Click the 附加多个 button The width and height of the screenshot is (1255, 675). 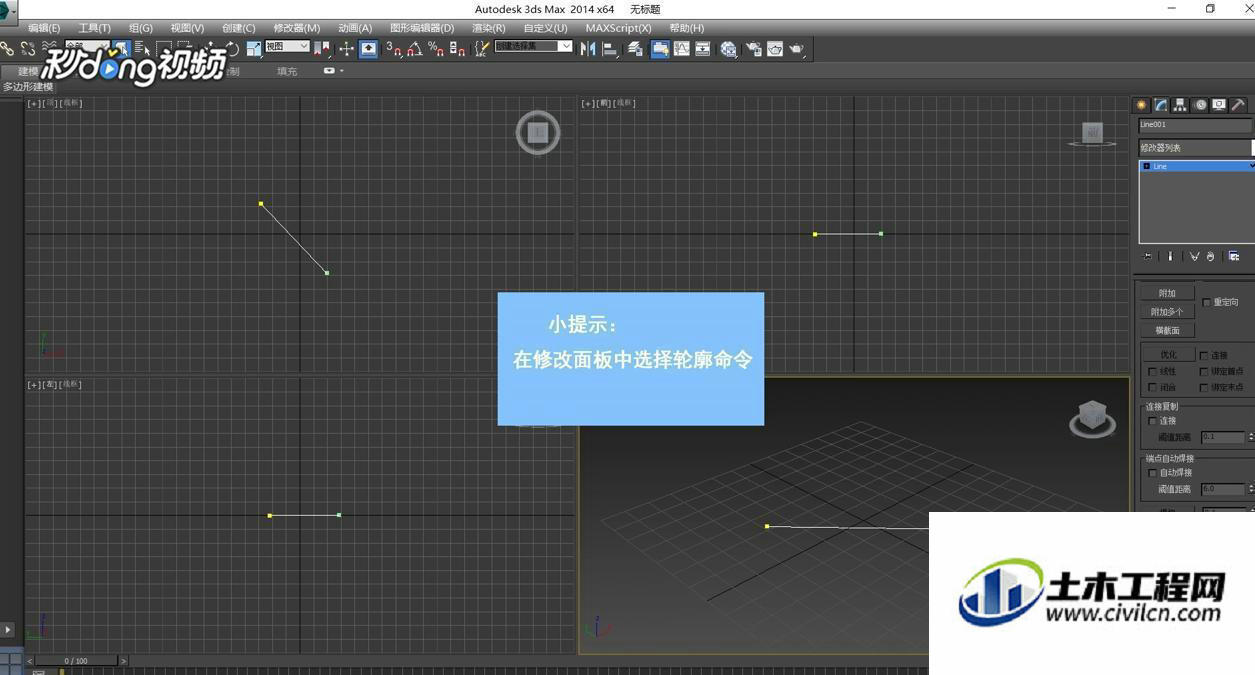pyautogui.click(x=1167, y=311)
